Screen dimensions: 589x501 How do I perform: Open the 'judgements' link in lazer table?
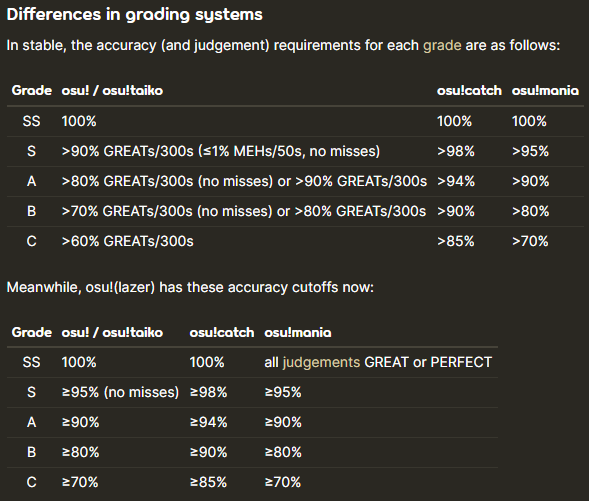click(321, 362)
